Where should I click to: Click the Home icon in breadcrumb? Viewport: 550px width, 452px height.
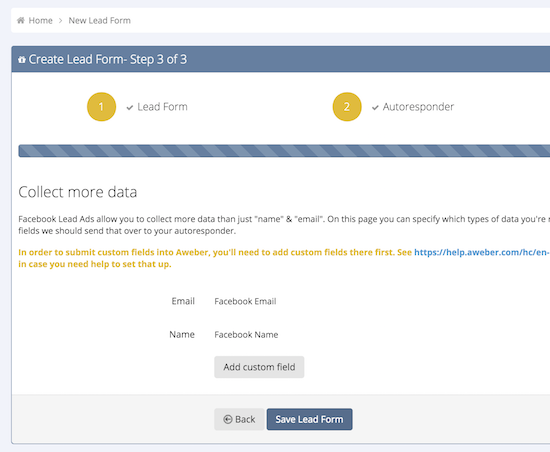tap(21, 20)
